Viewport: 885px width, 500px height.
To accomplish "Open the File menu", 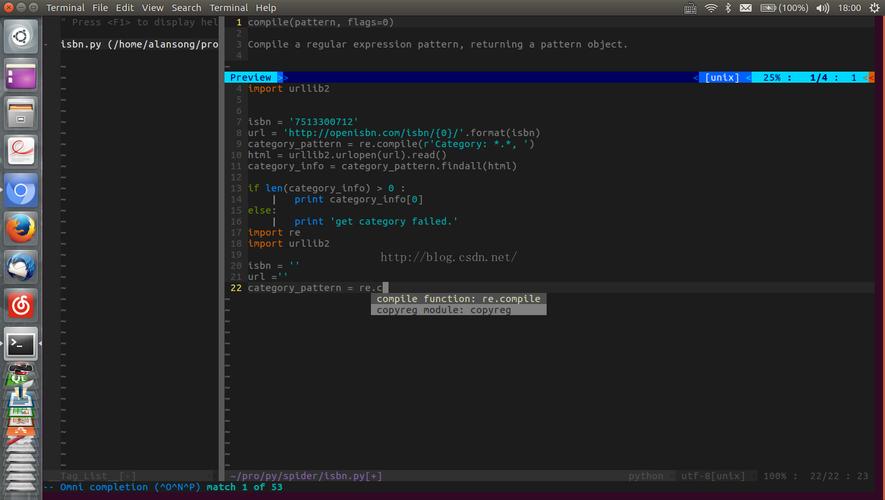I will [100, 8].
